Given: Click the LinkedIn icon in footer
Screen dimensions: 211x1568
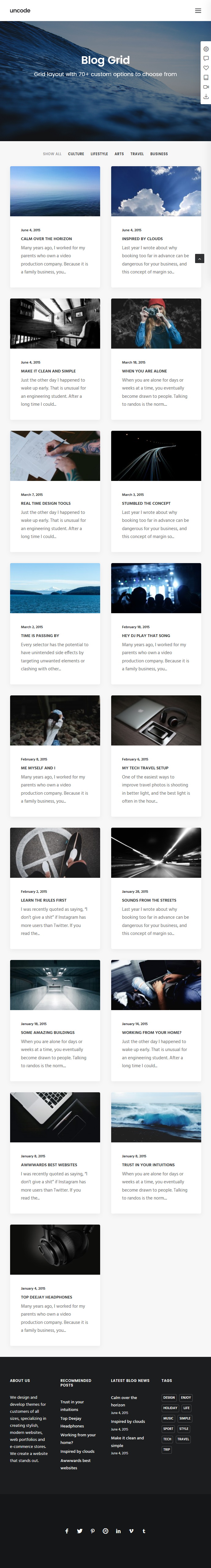Looking at the screenshot, I should click(x=118, y=1531).
